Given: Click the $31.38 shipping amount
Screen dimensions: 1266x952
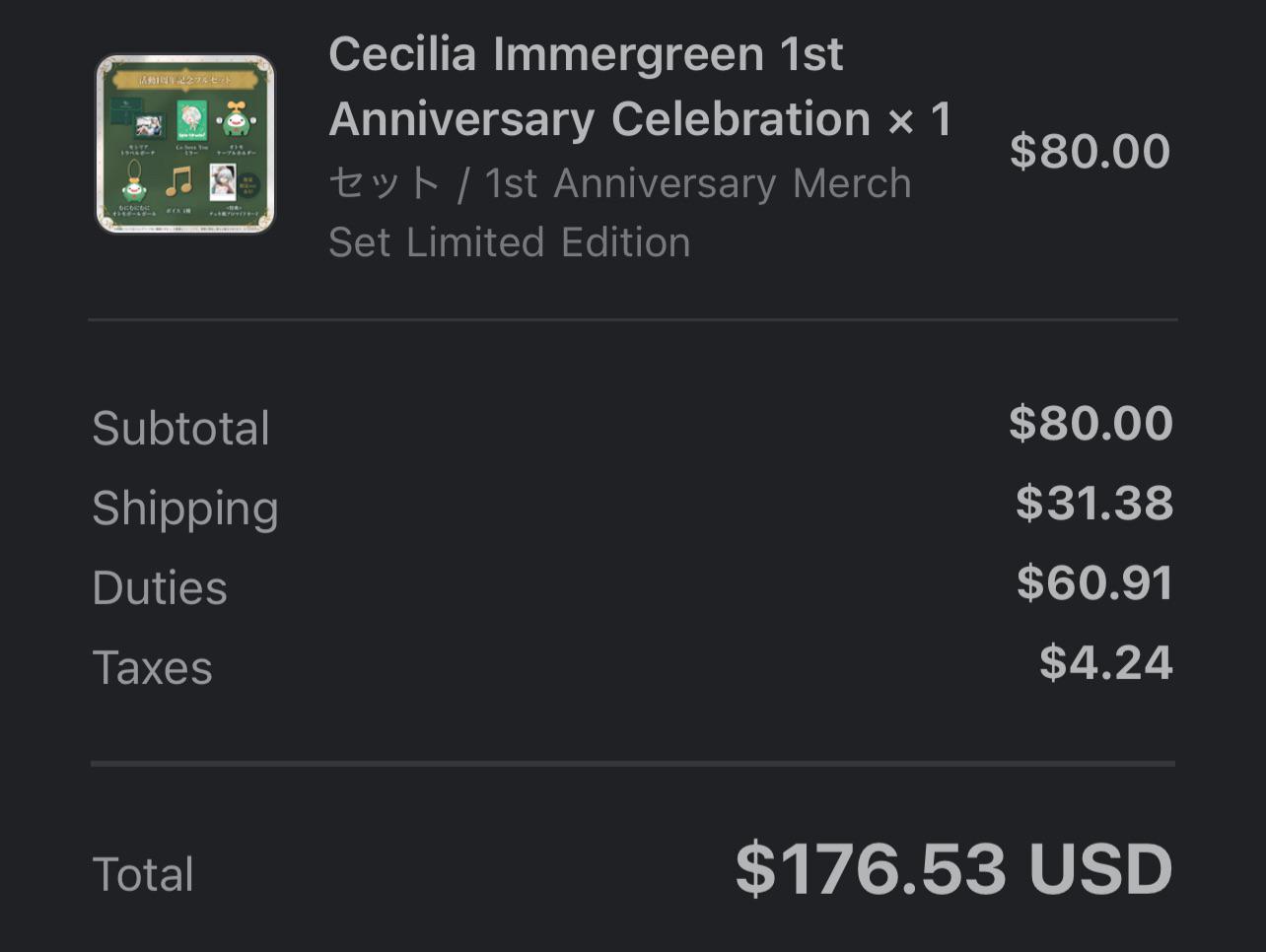Looking at the screenshot, I should (x=1094, y=504).
